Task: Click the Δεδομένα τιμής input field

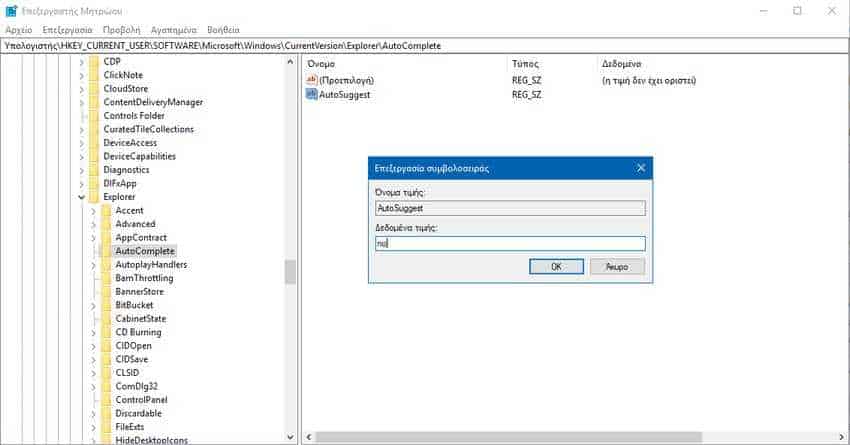Action: (510, 243)
